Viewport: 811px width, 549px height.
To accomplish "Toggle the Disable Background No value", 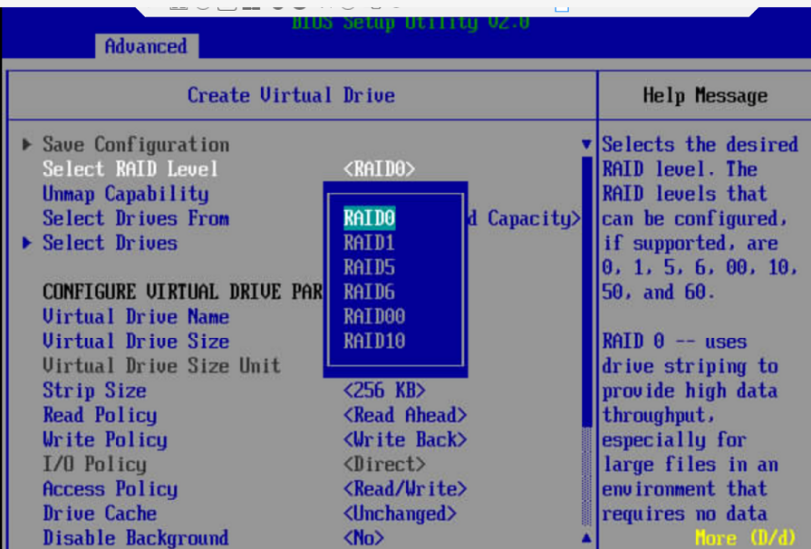I will click(362, 538).
